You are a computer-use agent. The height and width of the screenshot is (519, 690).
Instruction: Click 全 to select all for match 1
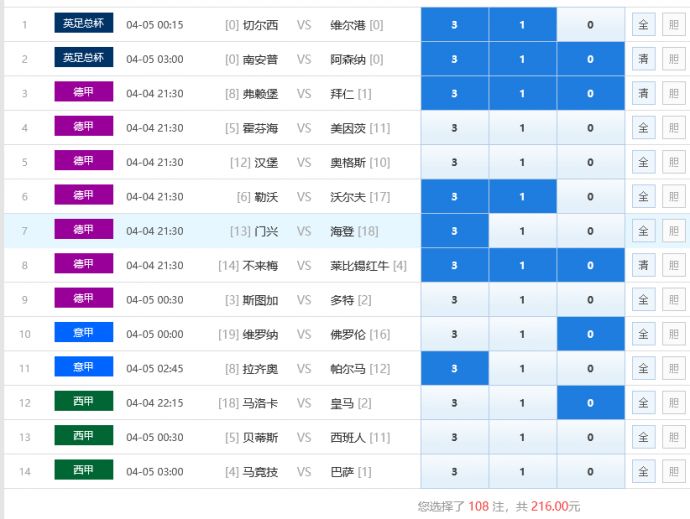tap(643, 25)
